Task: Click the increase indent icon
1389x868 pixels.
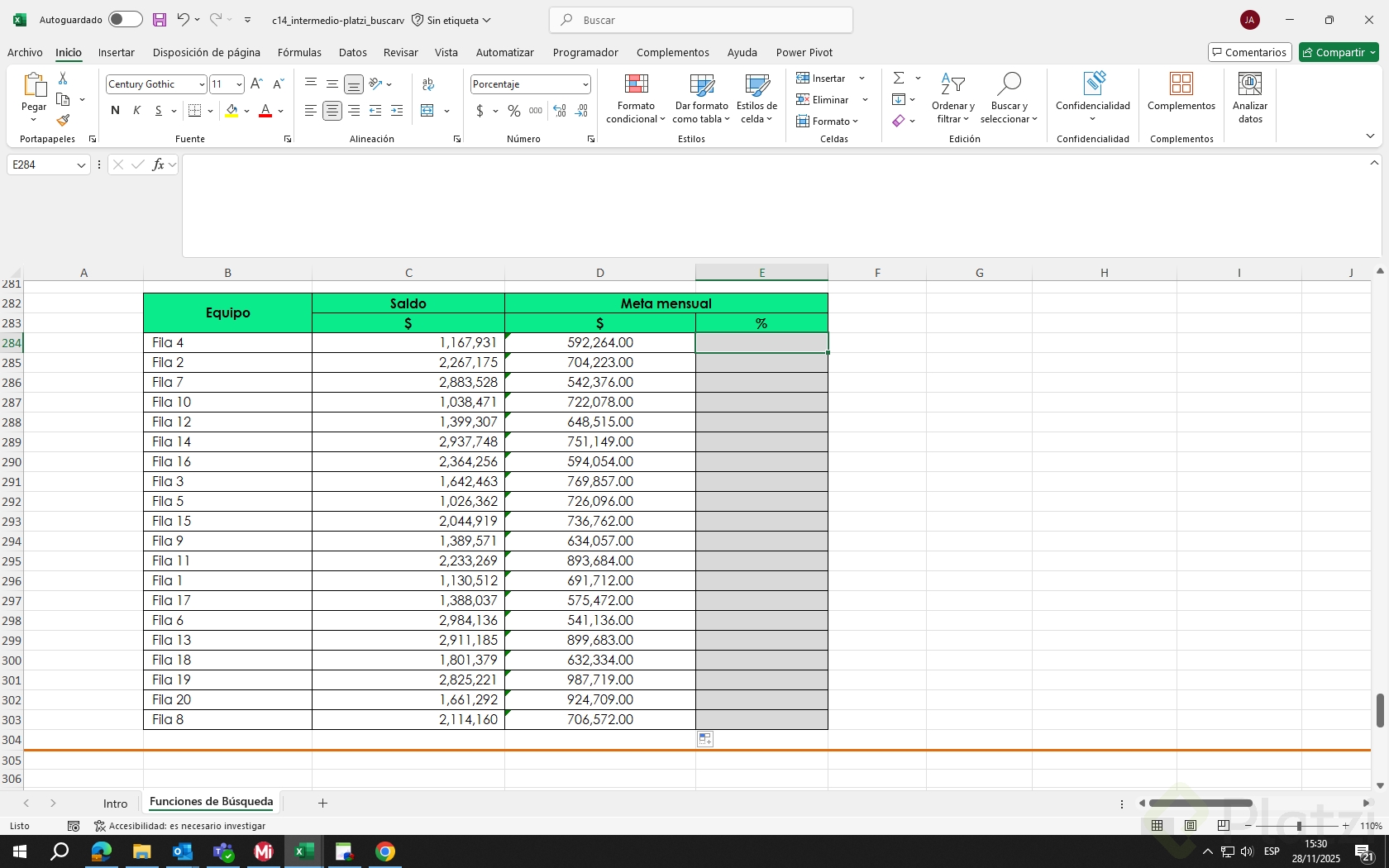Action: tap(397, 111)
